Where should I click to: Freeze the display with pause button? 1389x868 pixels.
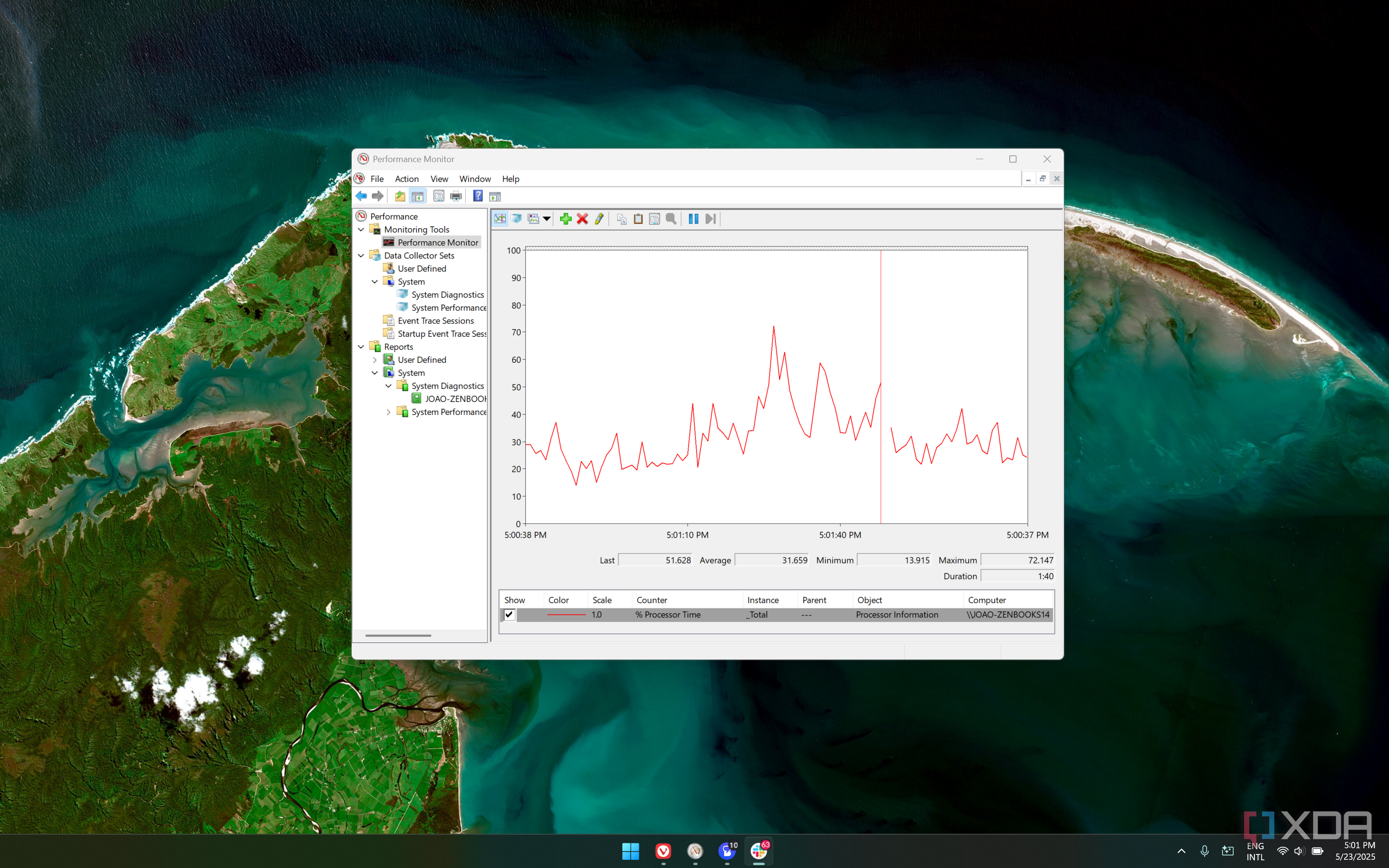[x=693, y=219]
